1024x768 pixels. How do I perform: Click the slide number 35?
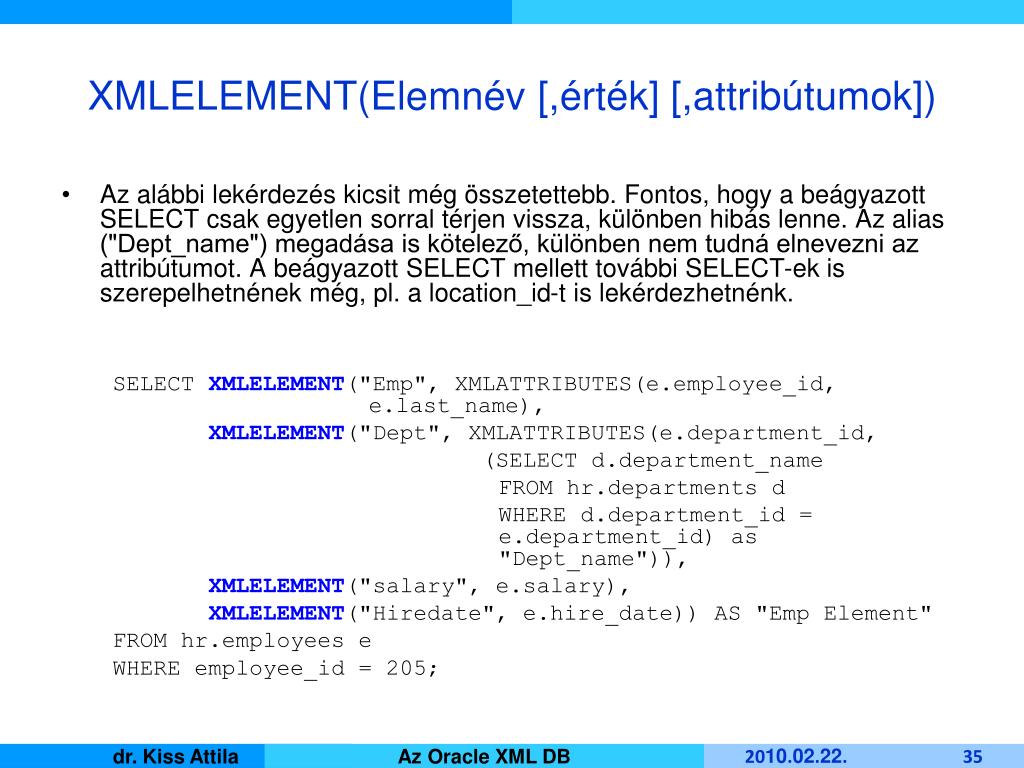point(972,756)
